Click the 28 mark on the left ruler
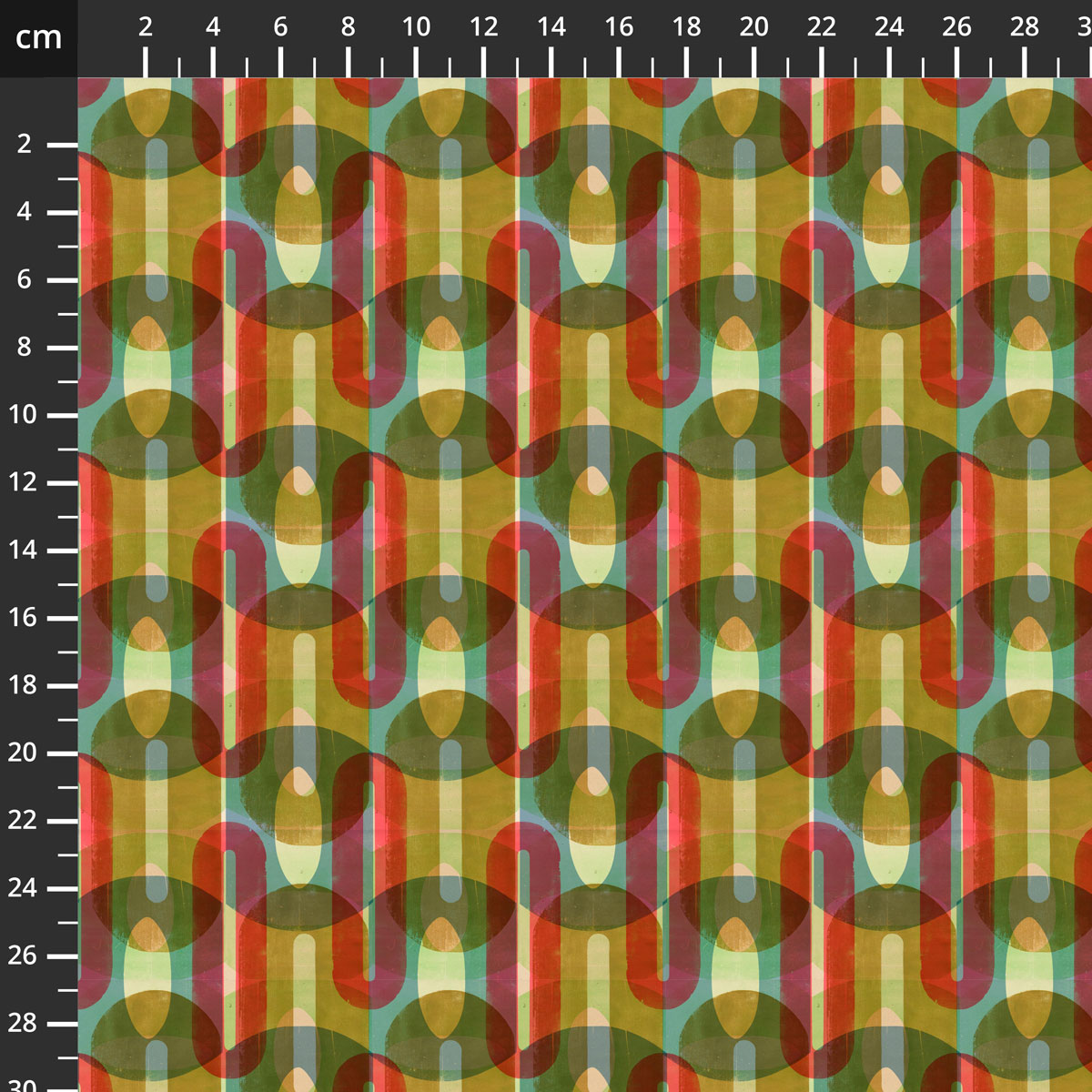This screenshot has height=1092, width=1092. click(x=24, y=1023)
